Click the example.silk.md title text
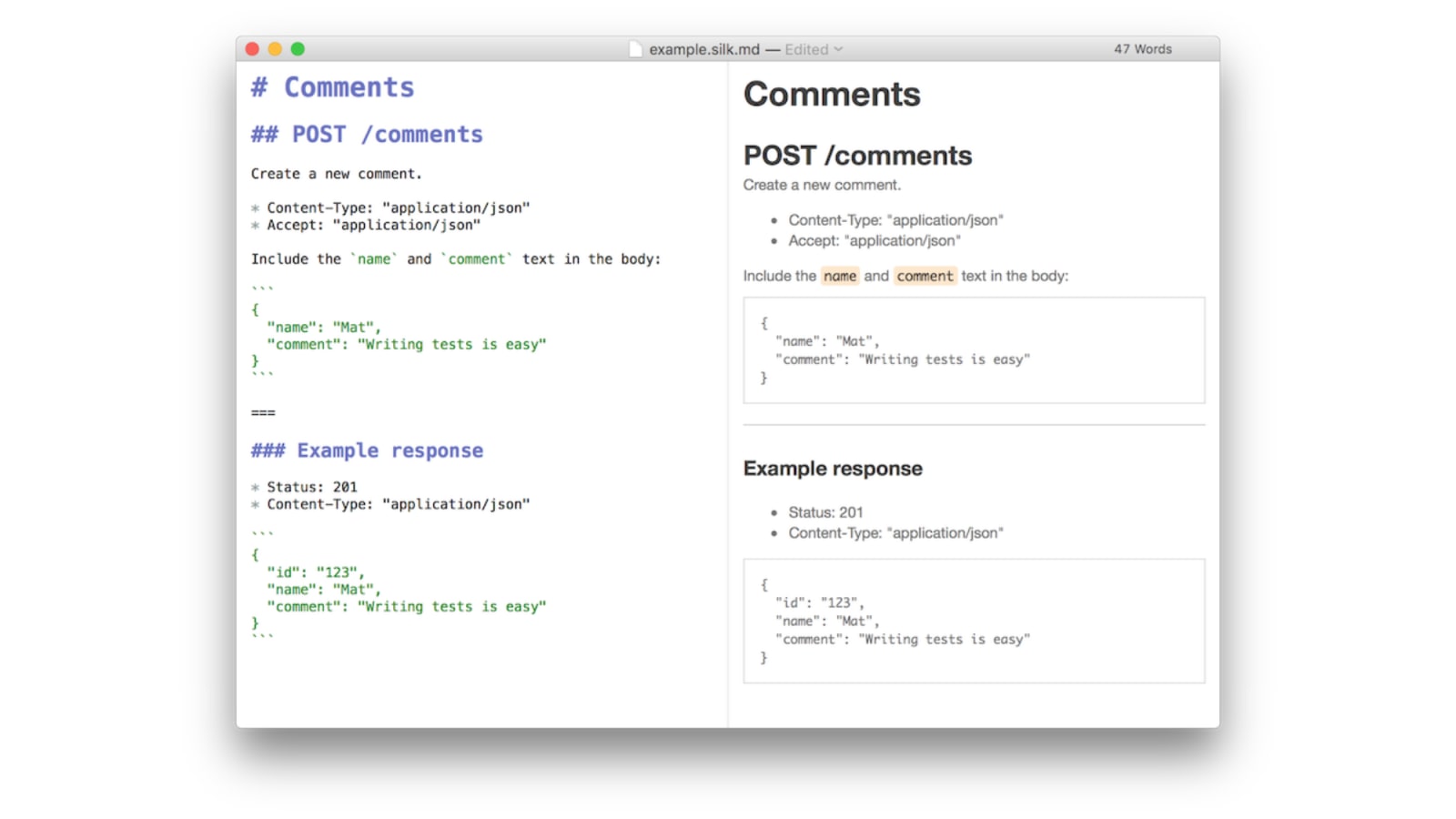The height and width of the screenshot is (819, 1456). click(x=703, y=49)
